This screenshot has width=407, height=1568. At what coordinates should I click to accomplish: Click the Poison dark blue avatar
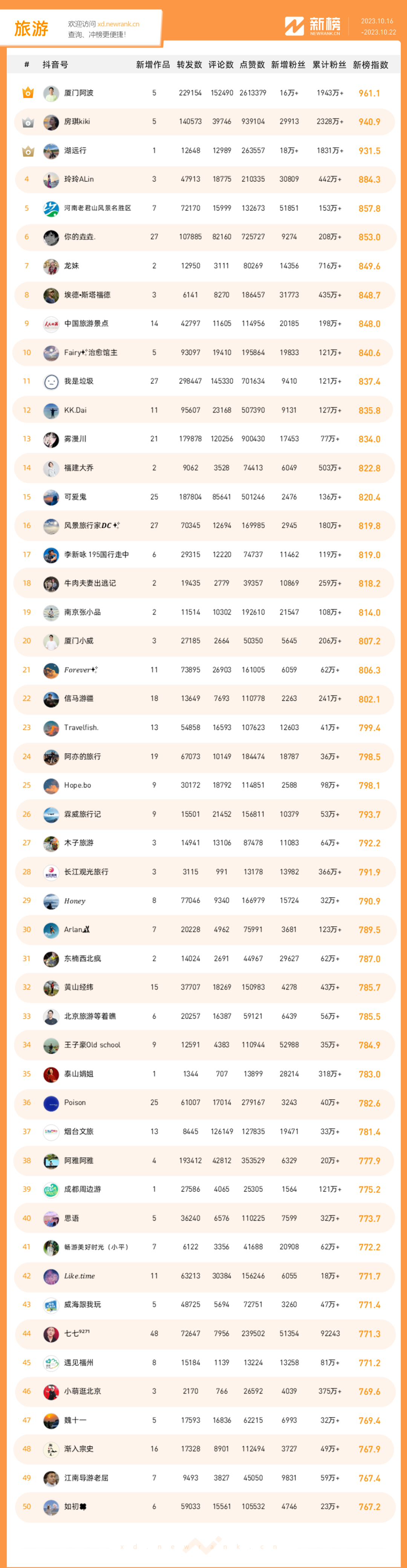(51, 1103)
